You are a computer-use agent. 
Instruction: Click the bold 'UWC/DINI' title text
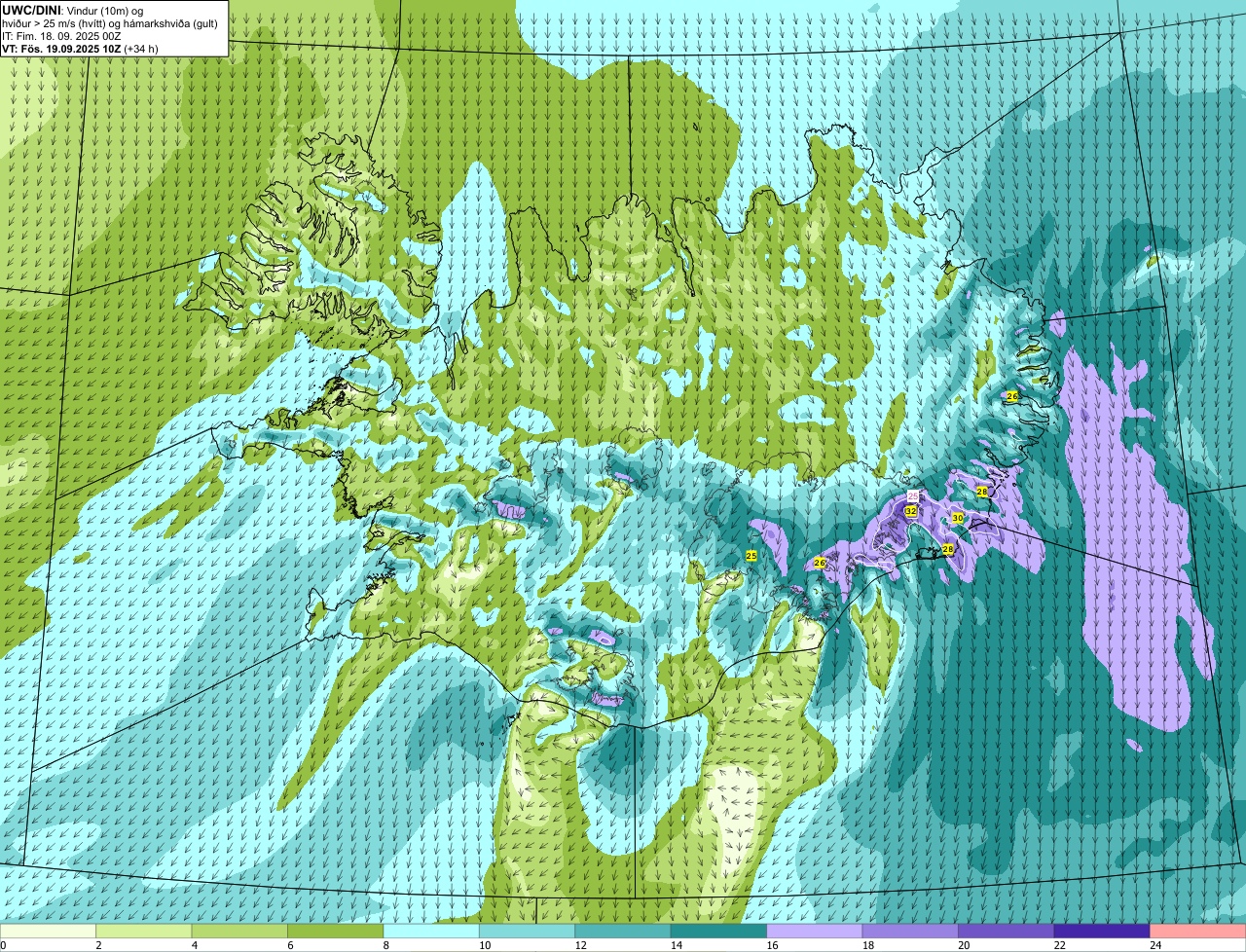pyautogui.click(x=33, y=10)
